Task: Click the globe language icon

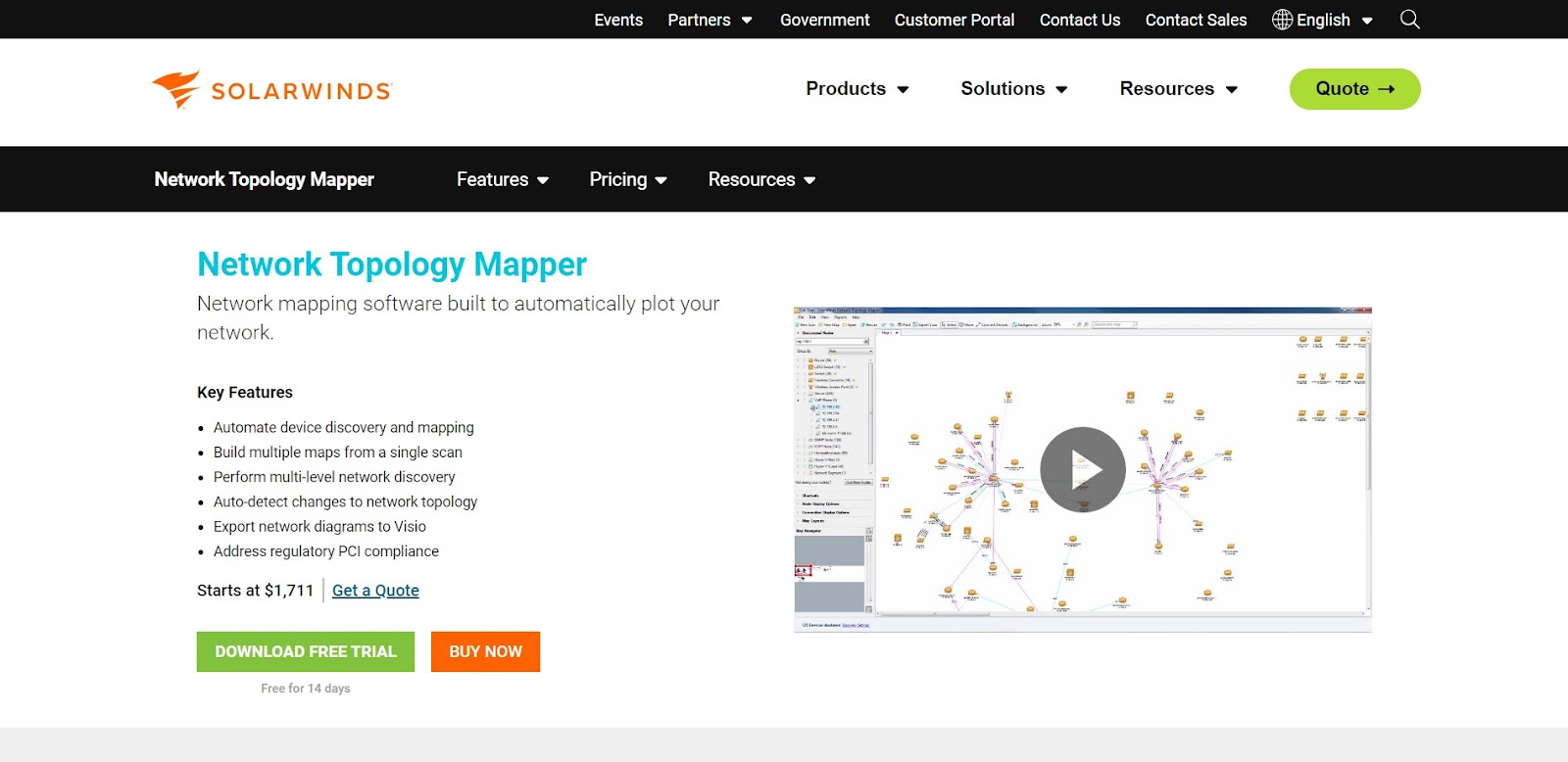Action: [1282, 20]
